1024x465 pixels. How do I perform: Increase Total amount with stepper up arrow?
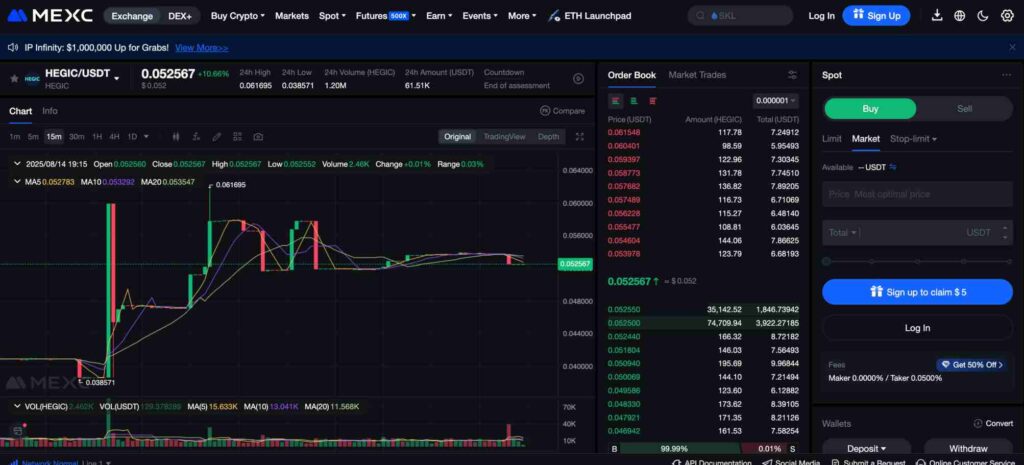coord(1005,227)
